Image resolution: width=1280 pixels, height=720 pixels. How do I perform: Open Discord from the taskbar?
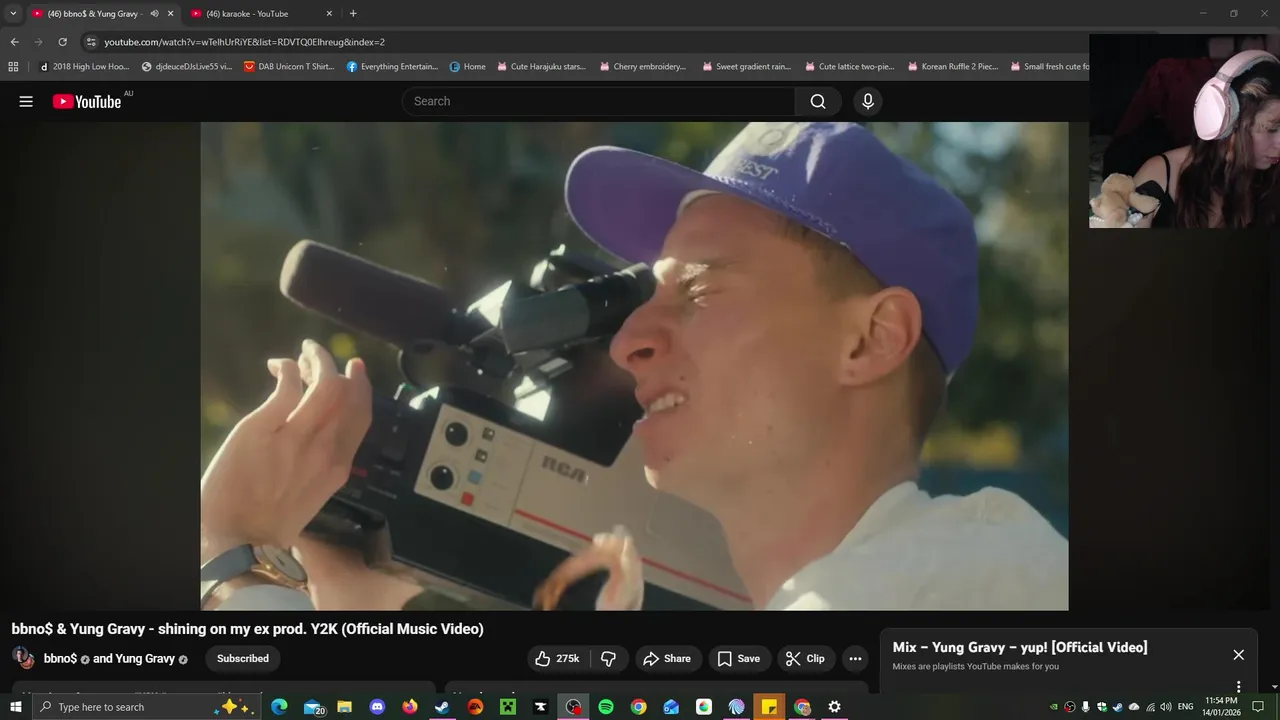point(377,707)
